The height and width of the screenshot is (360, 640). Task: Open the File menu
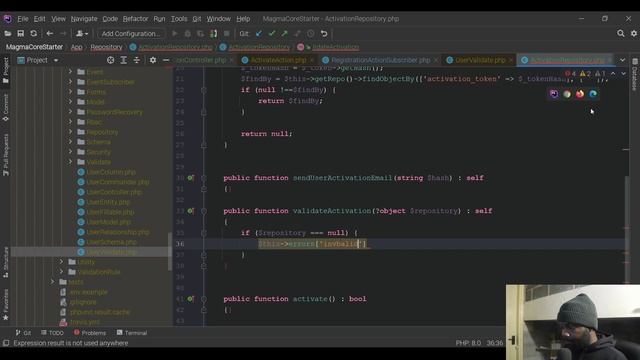23,19
